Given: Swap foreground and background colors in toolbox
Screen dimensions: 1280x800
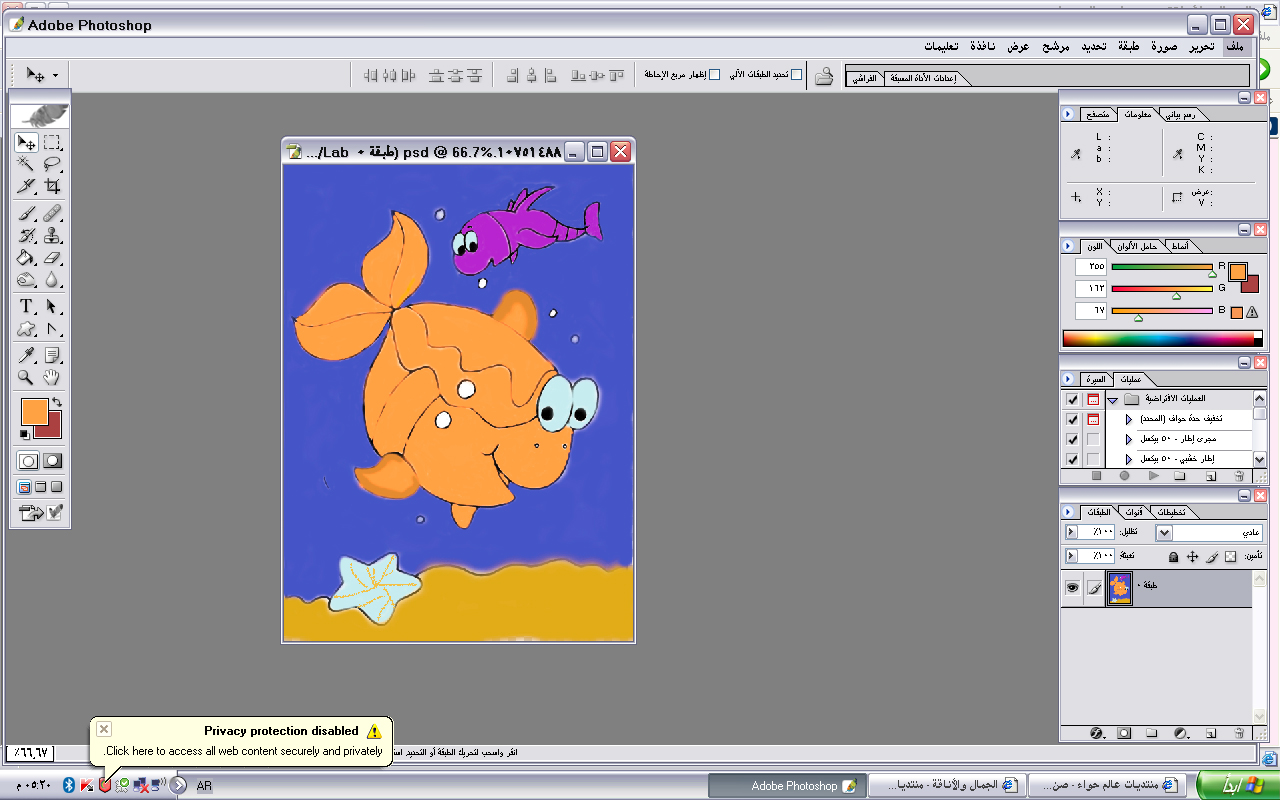Looking at the screenshot, I should (57, 402).
